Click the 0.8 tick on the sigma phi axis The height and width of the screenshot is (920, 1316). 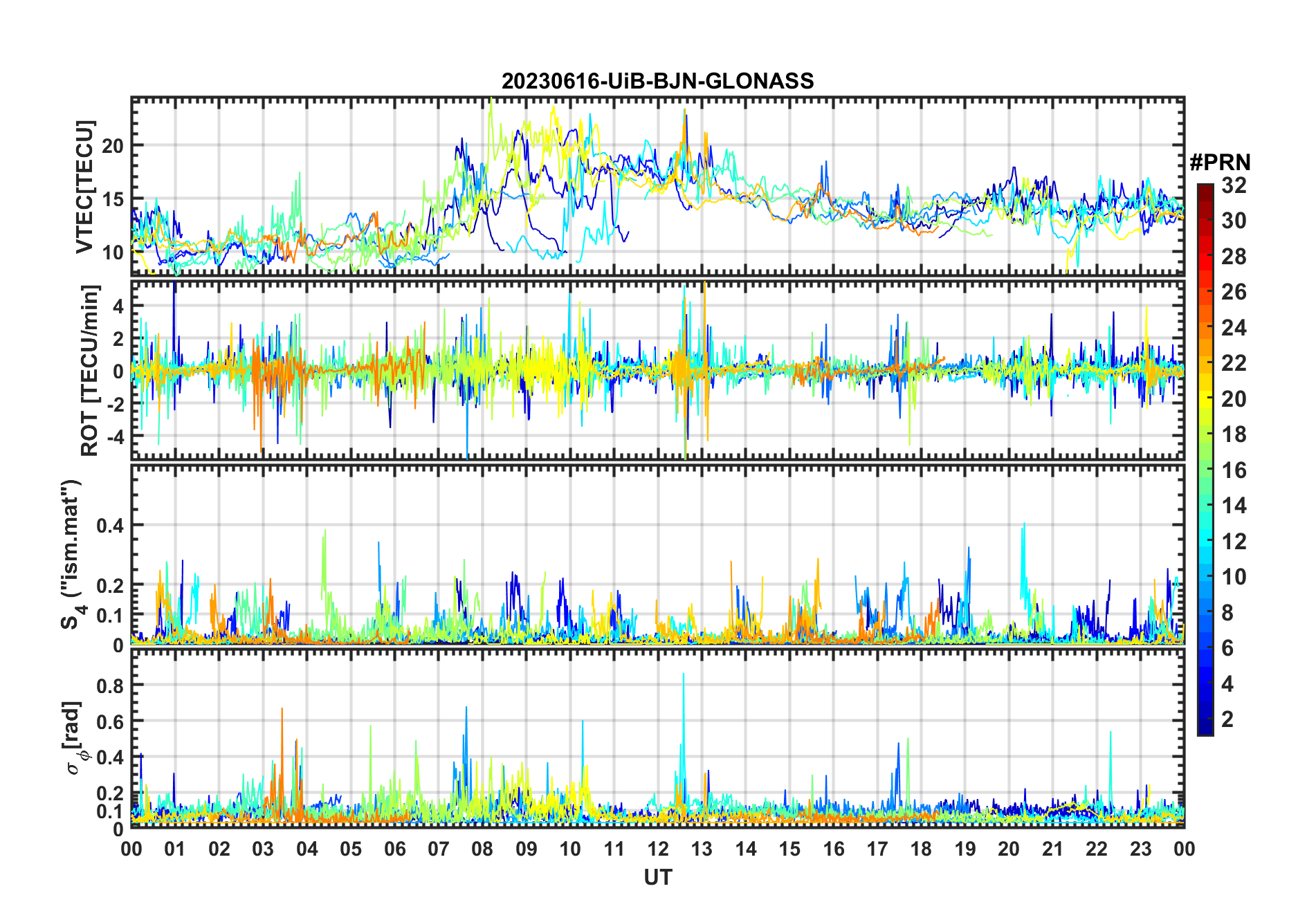109,686
